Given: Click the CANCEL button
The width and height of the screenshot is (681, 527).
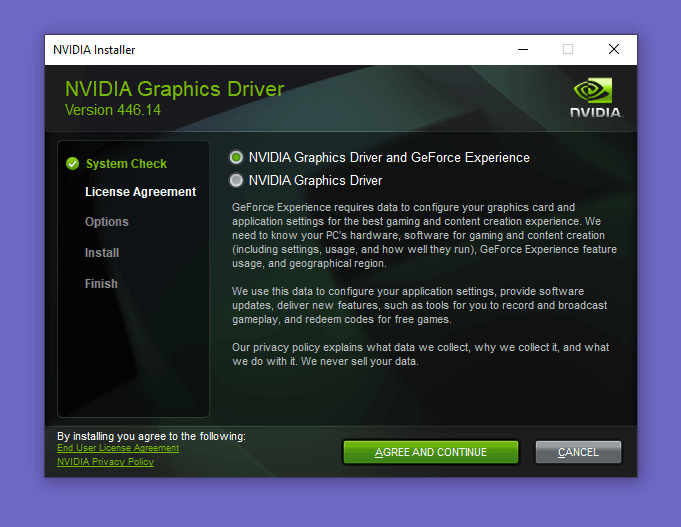Looking at the screenshot, I should [x=578, y=452].
